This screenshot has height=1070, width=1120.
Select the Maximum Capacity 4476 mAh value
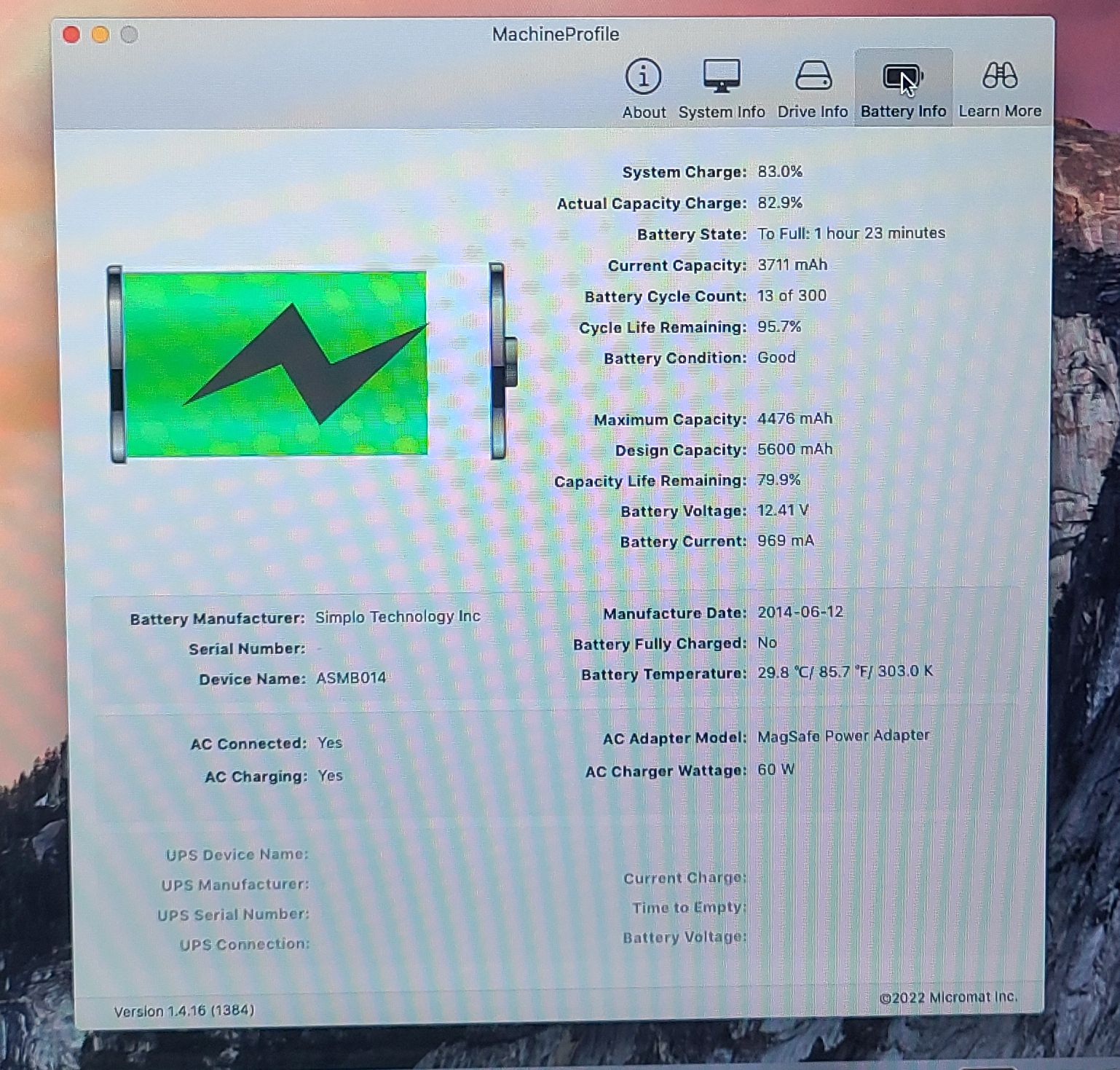[x=794, y=419]
